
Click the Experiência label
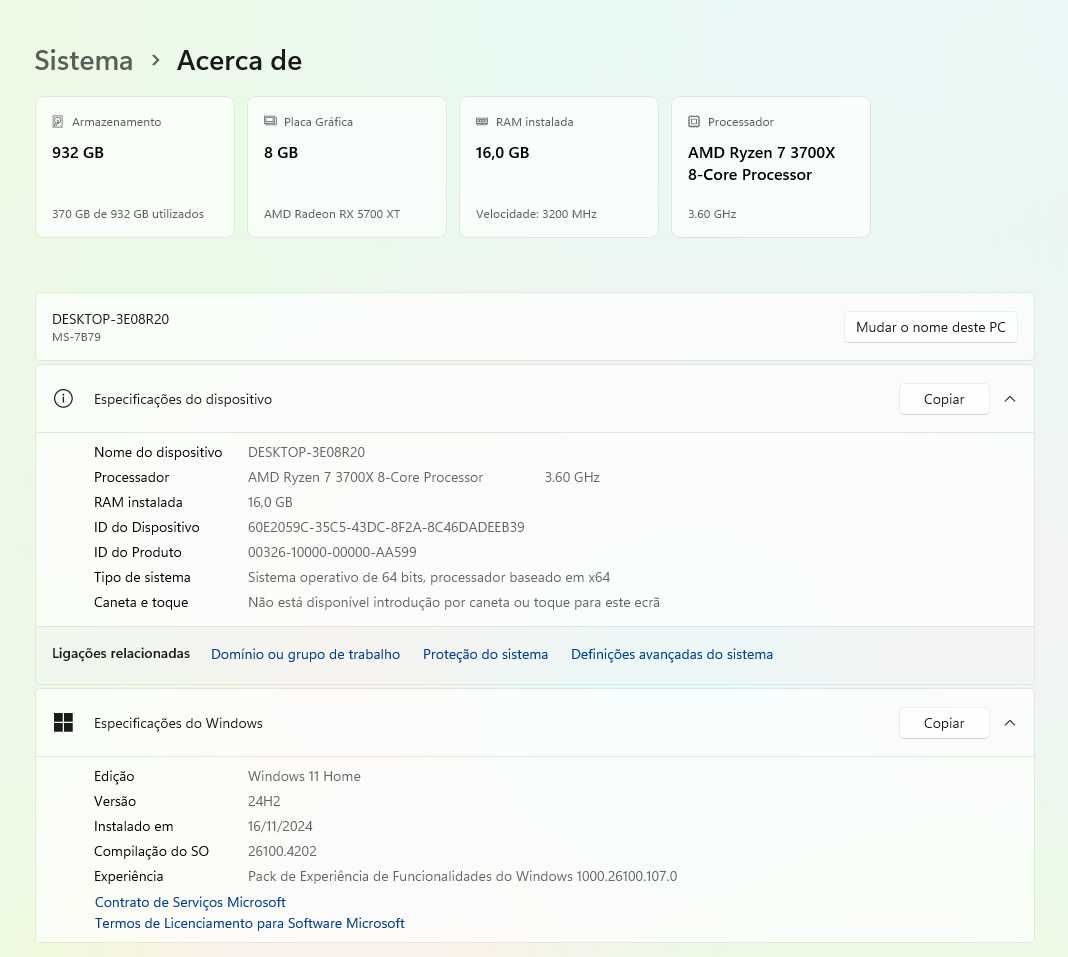[129, 876]
